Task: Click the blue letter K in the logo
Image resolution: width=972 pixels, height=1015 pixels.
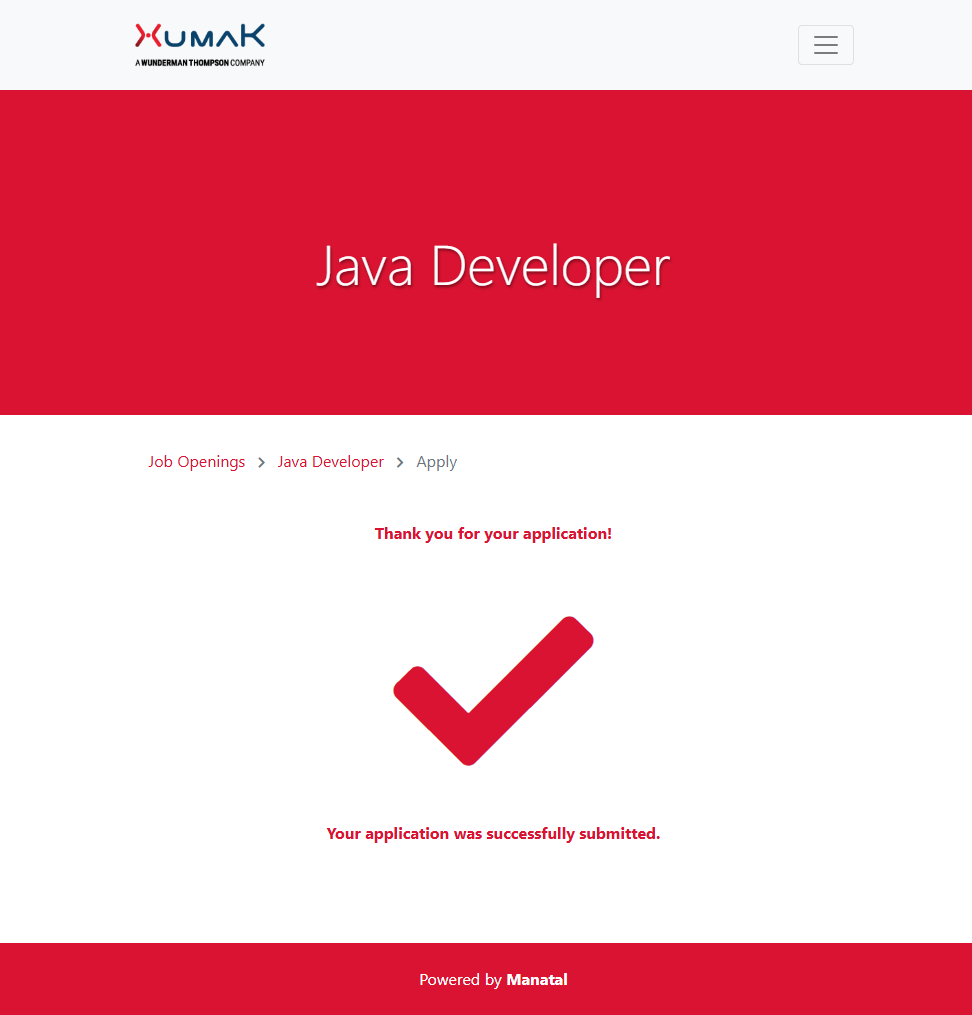Action: pos(253,36)
